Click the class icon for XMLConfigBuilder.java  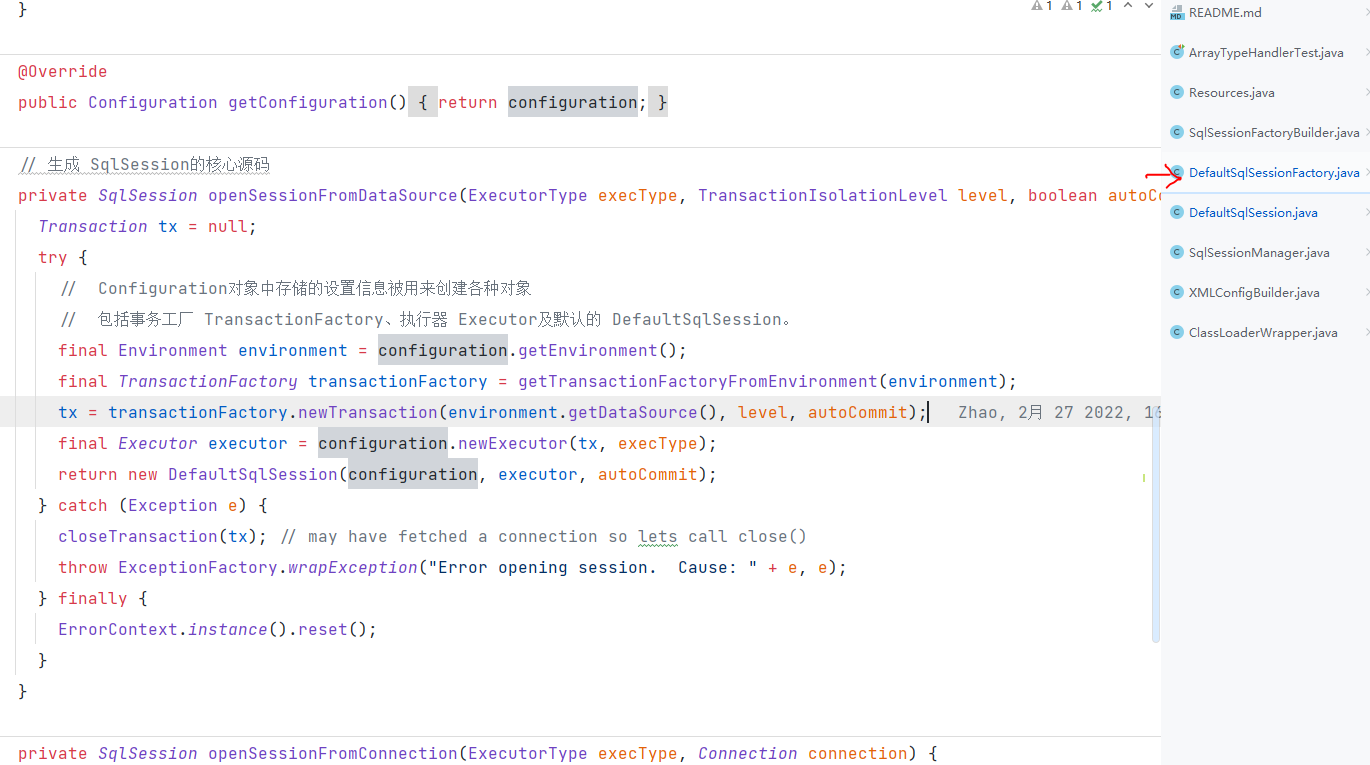tap(1177, 292)
